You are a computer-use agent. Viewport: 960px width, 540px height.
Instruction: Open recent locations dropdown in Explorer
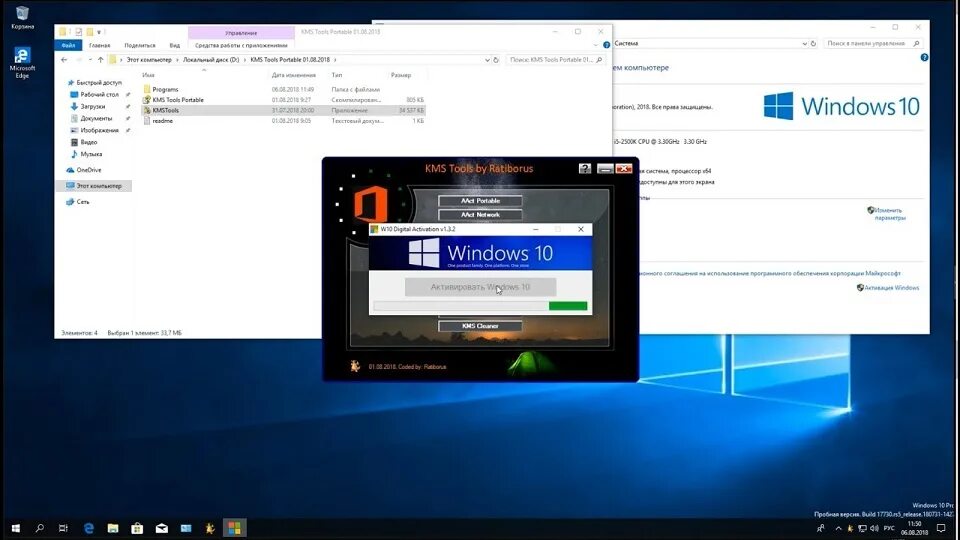[90, 60]
